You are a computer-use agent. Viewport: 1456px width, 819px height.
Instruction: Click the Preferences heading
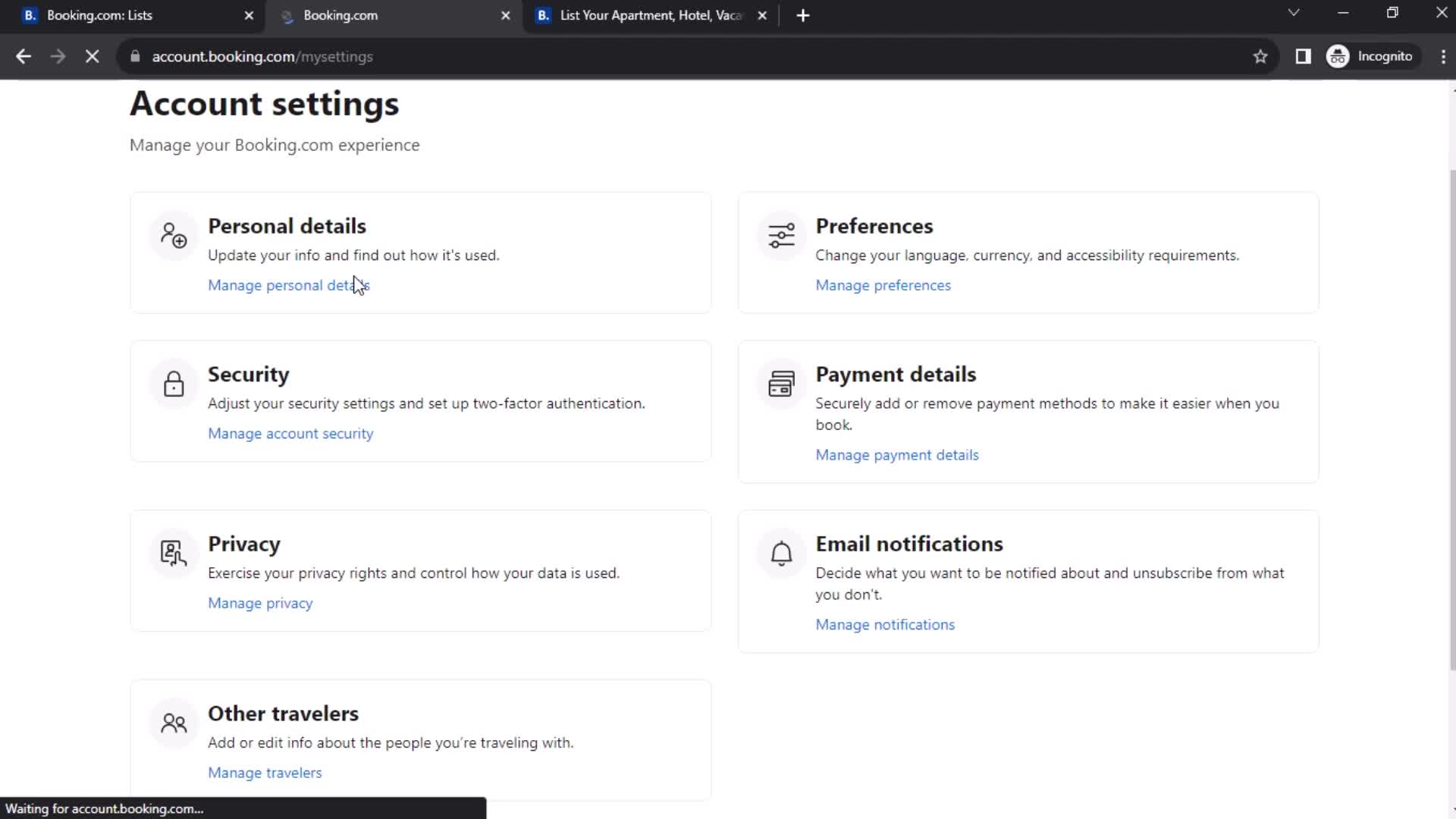coord(874,226)
